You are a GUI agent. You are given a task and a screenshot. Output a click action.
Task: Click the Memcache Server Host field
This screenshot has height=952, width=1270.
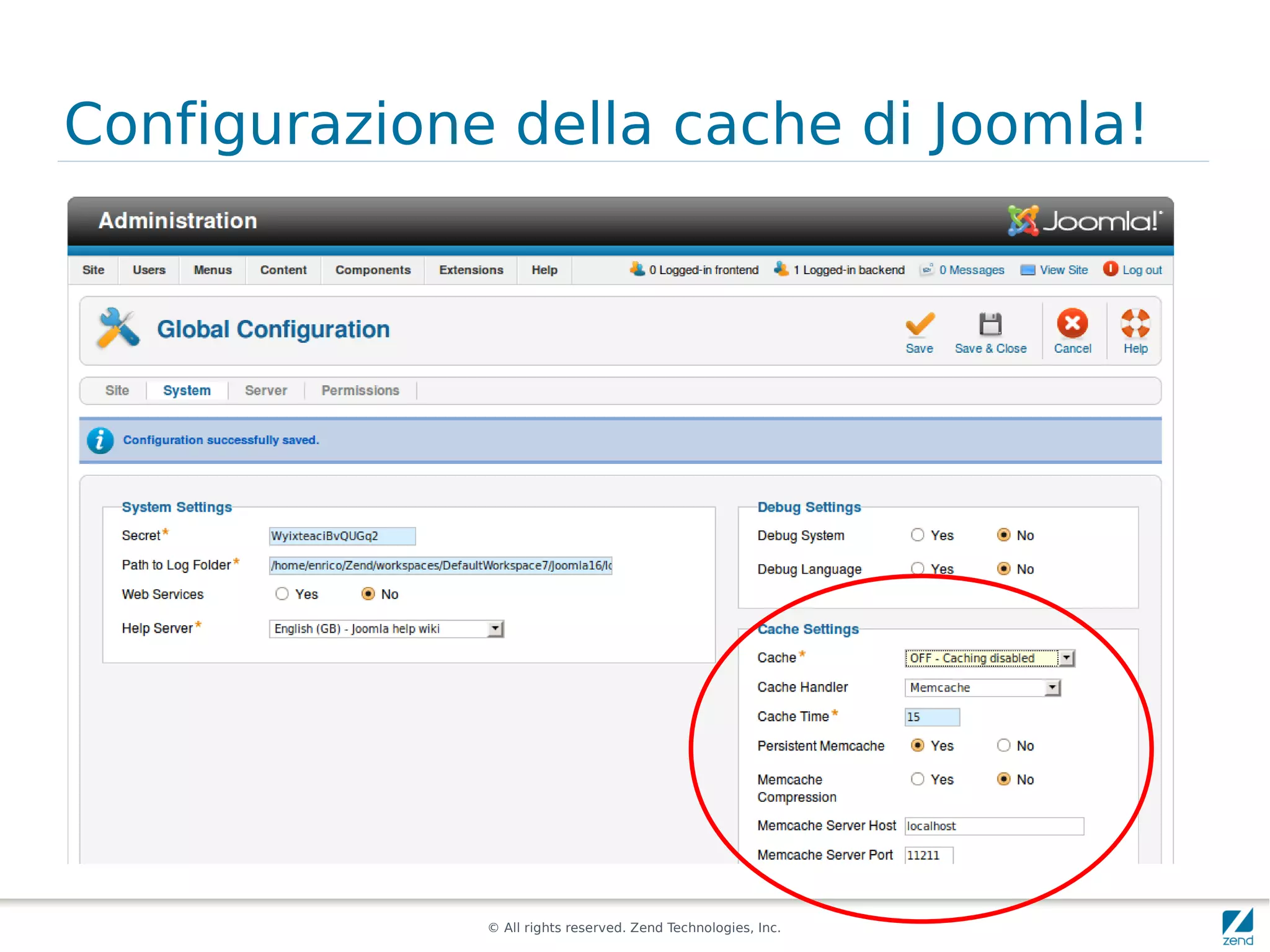(x=994, y=825)
